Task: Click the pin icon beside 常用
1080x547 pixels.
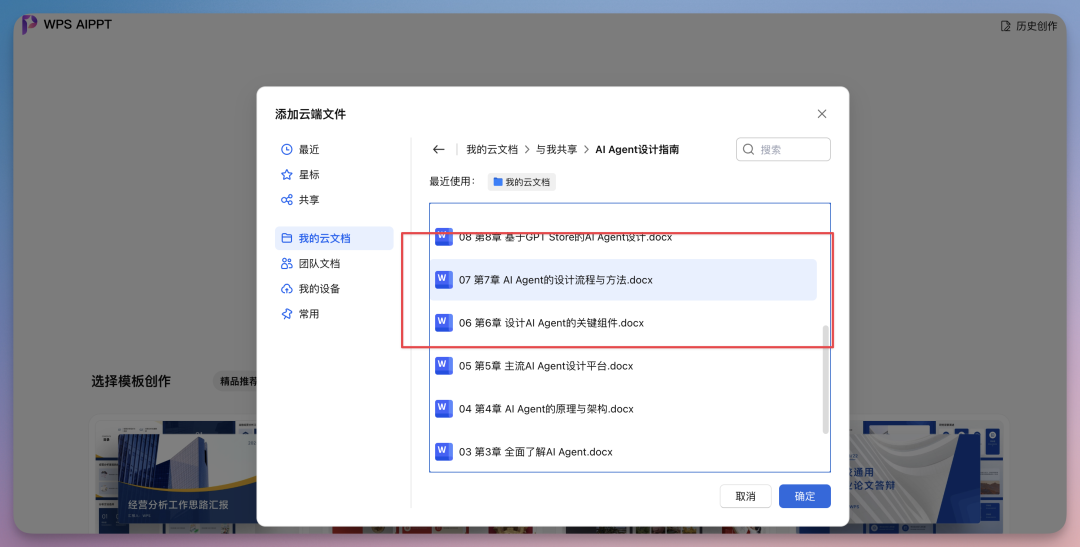Action: [x=287, y=313]
